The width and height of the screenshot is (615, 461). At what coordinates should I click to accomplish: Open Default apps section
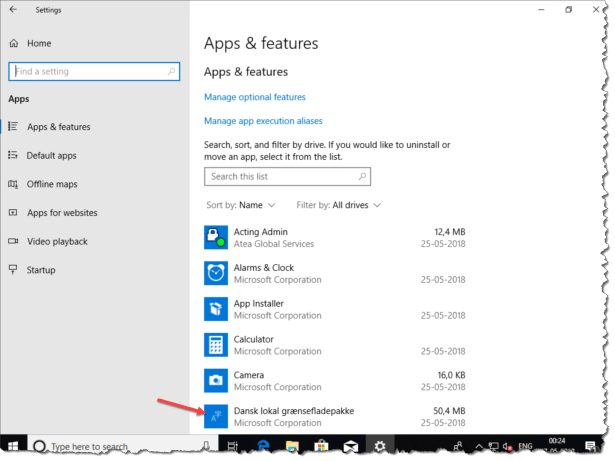pos(51,155)
